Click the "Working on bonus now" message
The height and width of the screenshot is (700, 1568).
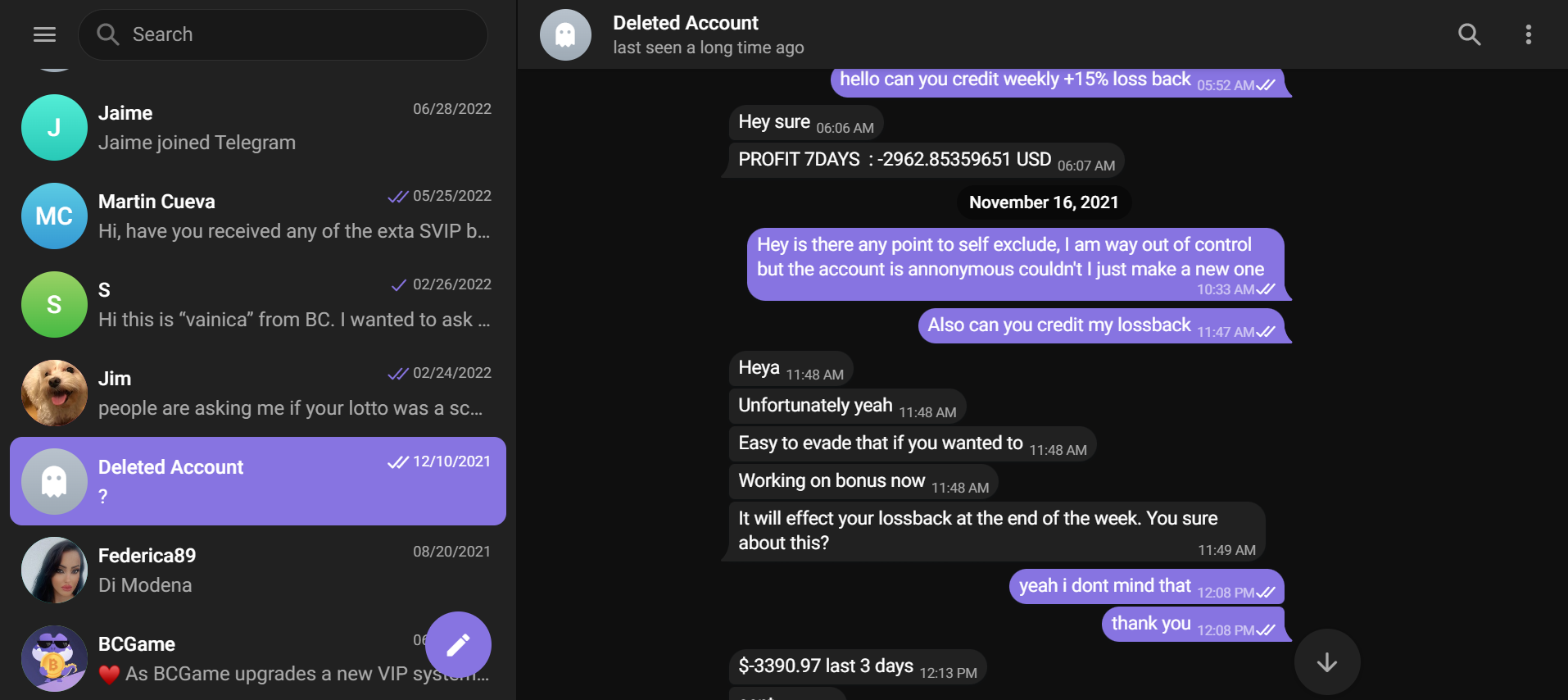tap(863, 481)
